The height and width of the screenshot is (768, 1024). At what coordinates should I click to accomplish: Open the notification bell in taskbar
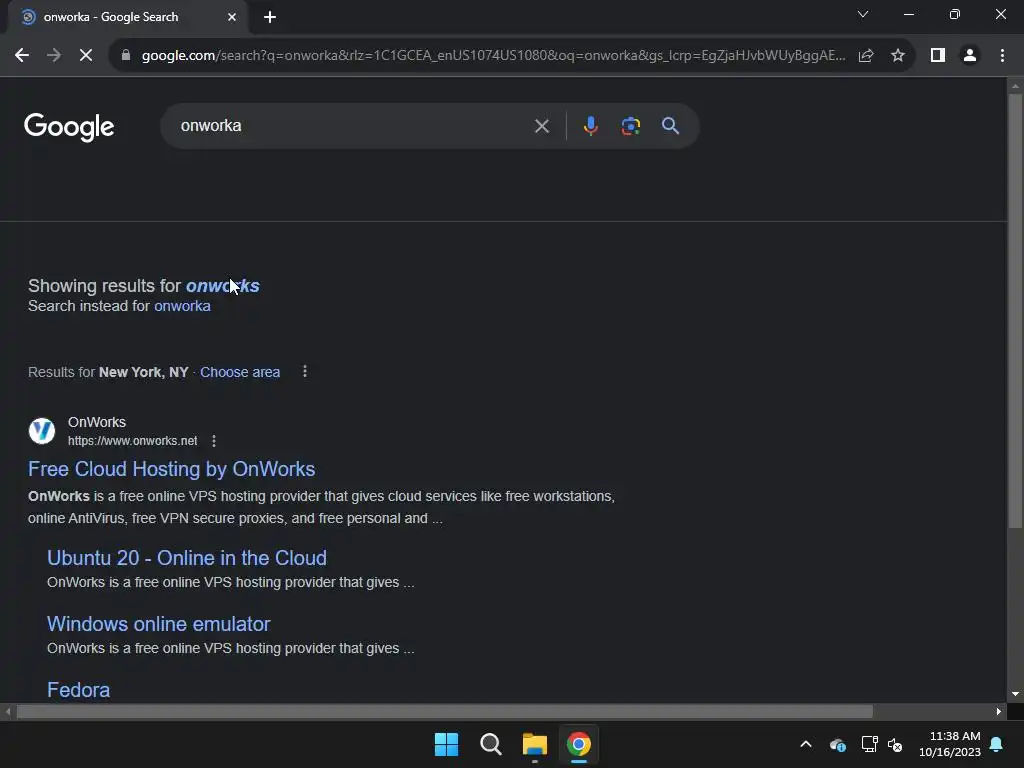click(x=997, y=744)
